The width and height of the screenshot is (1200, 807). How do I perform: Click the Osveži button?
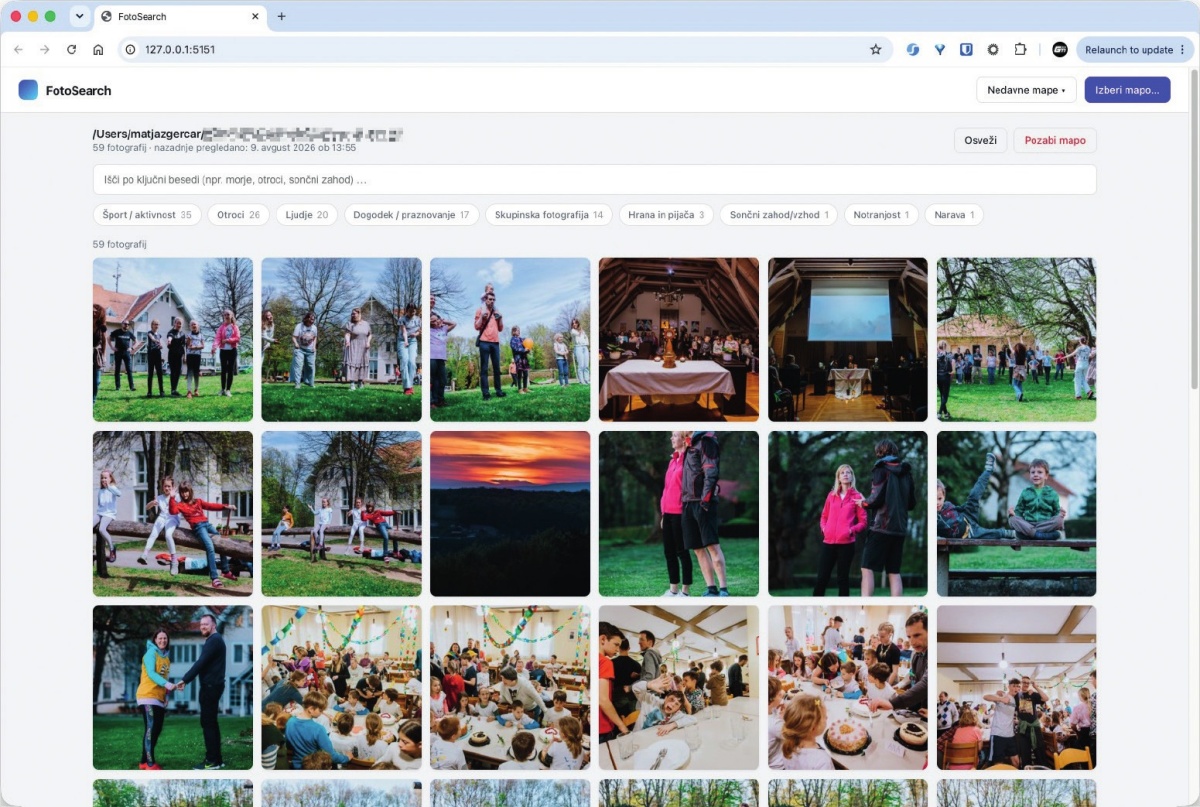pos(980,140)
